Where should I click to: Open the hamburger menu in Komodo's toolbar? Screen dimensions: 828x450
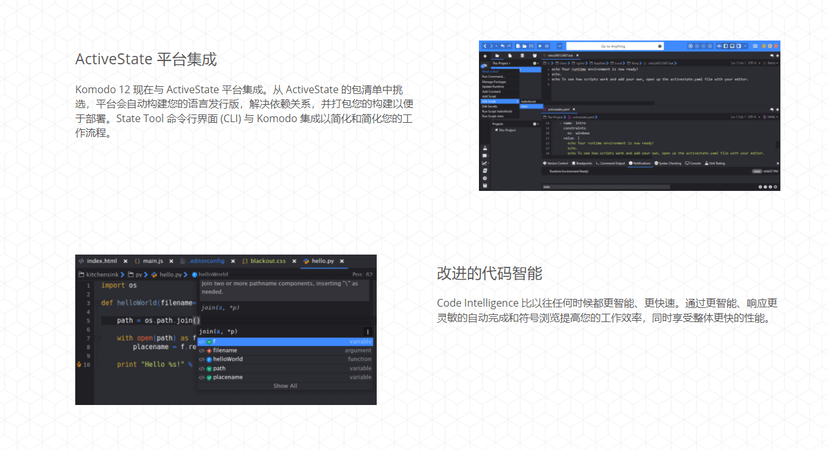(x=755, y=46)
